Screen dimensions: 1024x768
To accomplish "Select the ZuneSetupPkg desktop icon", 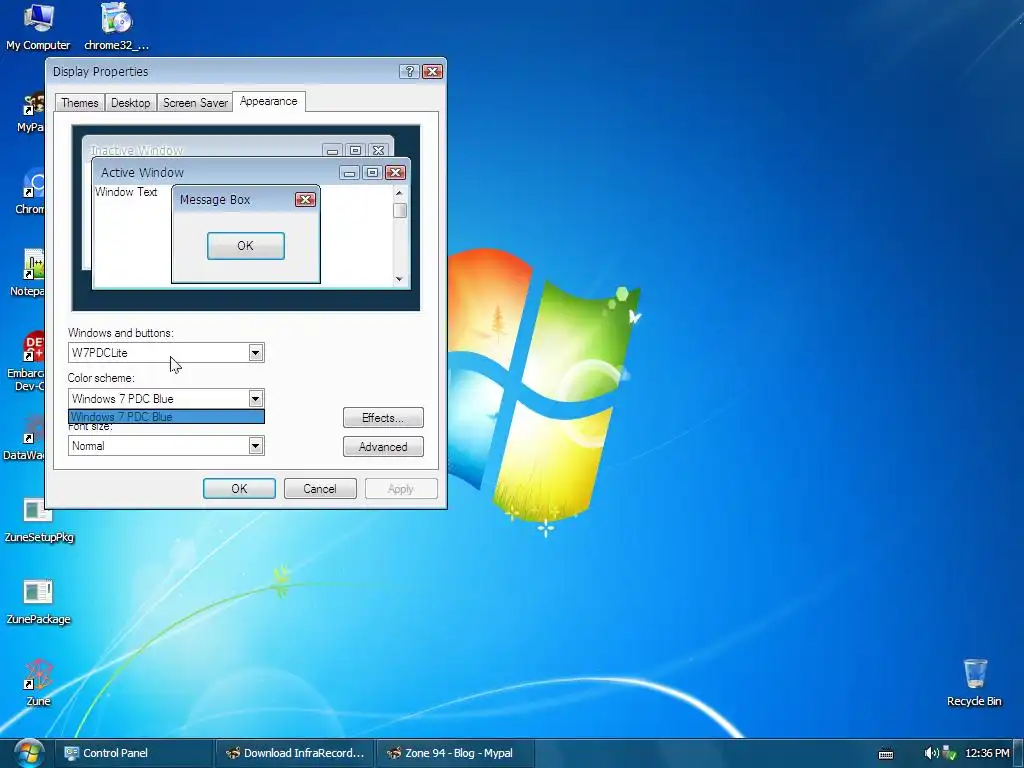I will (39, 520).
